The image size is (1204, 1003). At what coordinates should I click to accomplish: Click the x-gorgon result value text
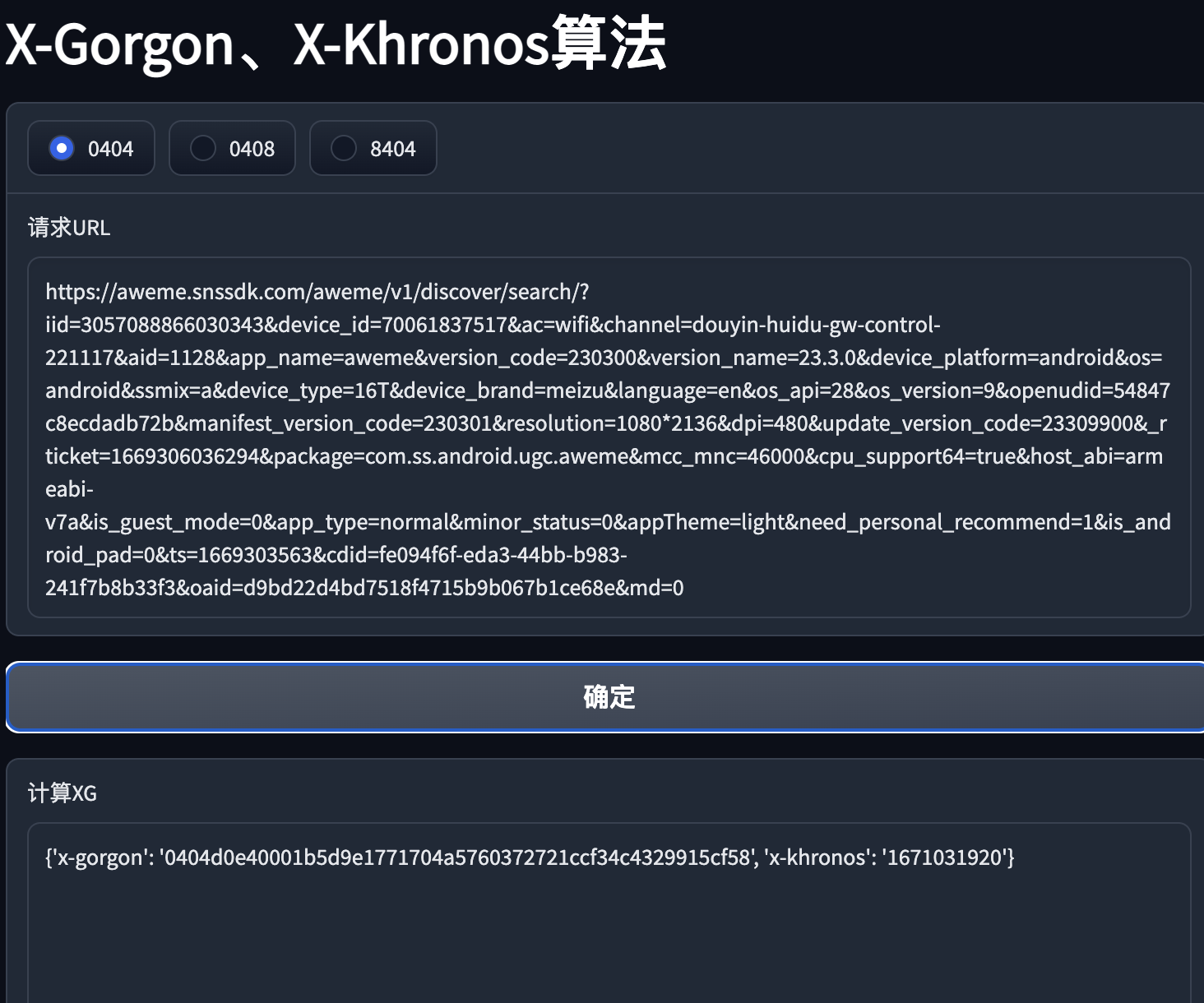click(x=456, y=857)
